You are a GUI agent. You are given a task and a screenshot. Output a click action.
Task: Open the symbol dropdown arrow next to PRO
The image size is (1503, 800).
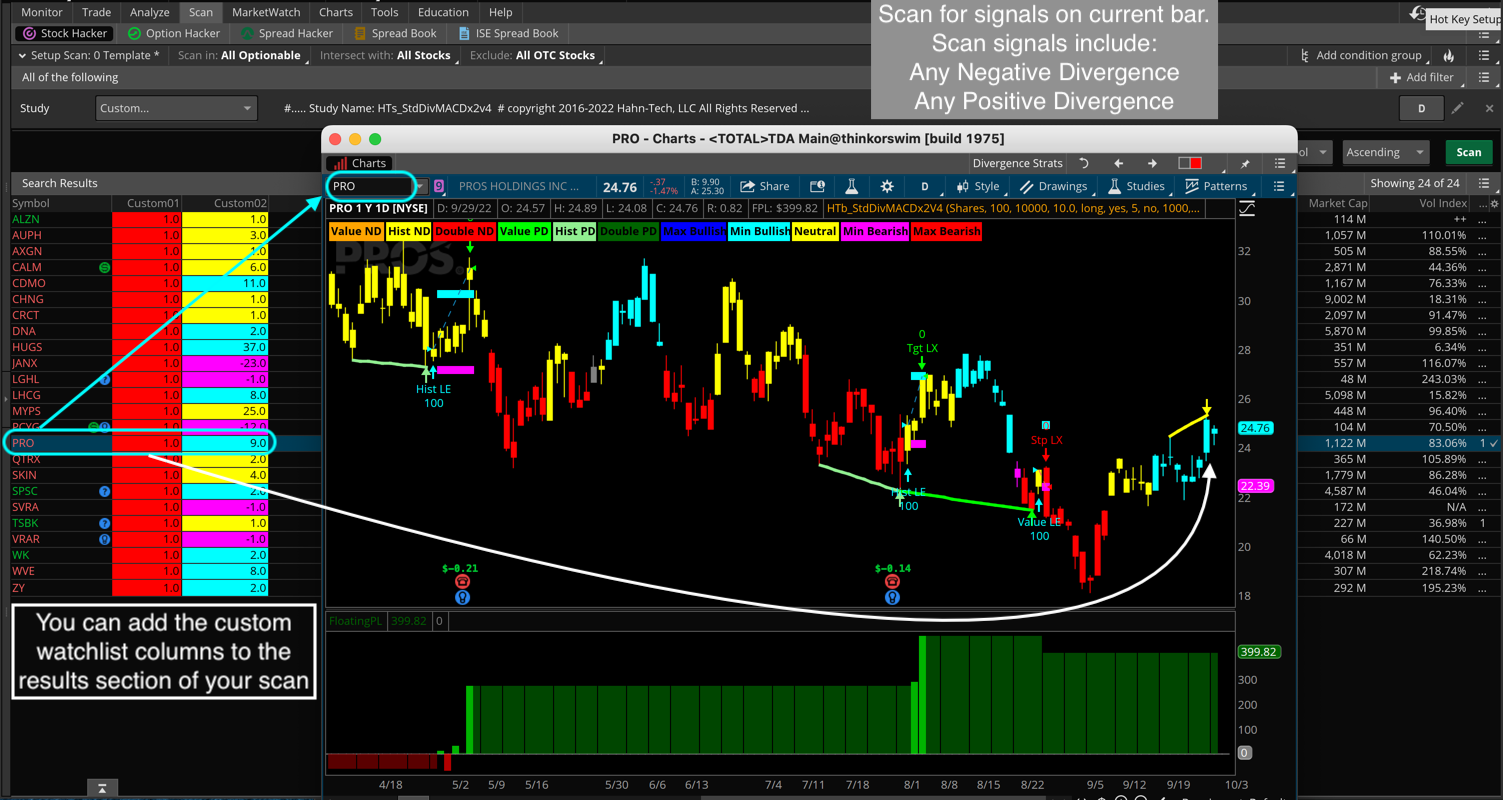click(x=421, y=186)
